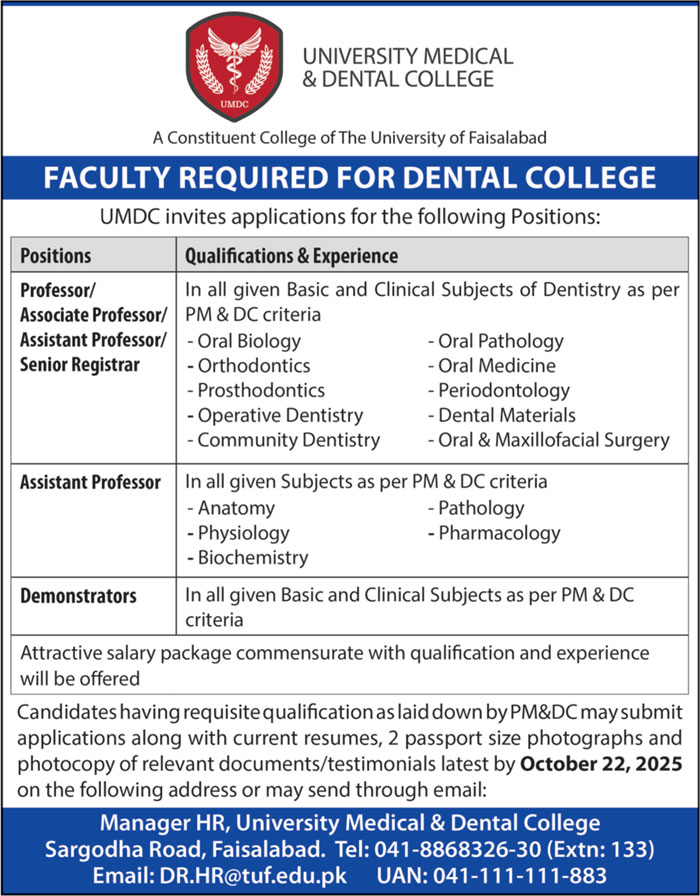
Task: Click the 'Faculty Required for Dental College' banner
Action: coord(350,178)
